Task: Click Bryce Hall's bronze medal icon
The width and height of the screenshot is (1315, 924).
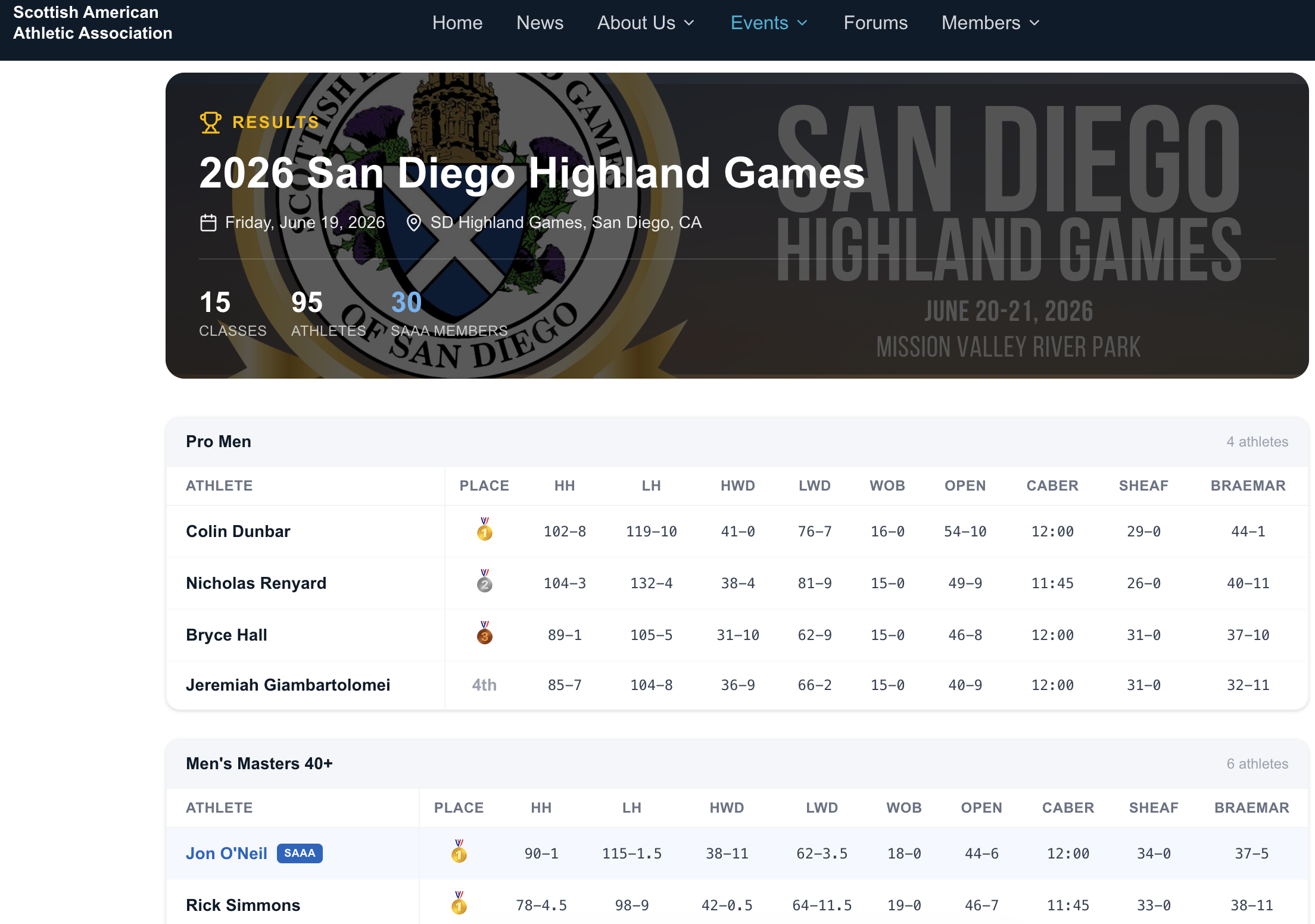Action: tap(485, 633)
